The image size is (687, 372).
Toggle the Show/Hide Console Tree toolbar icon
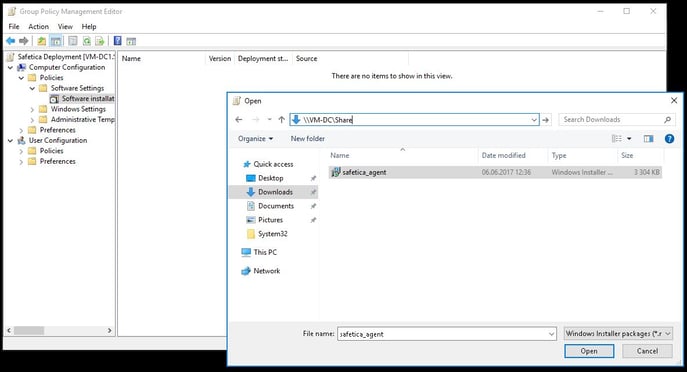[56, 41]
